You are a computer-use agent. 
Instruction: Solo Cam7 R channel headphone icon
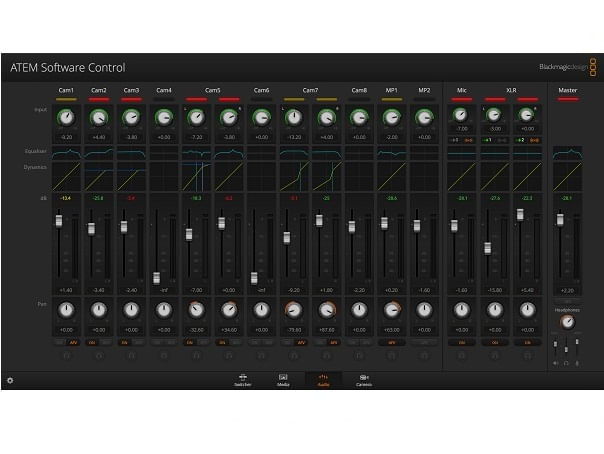tap(327, 355)
